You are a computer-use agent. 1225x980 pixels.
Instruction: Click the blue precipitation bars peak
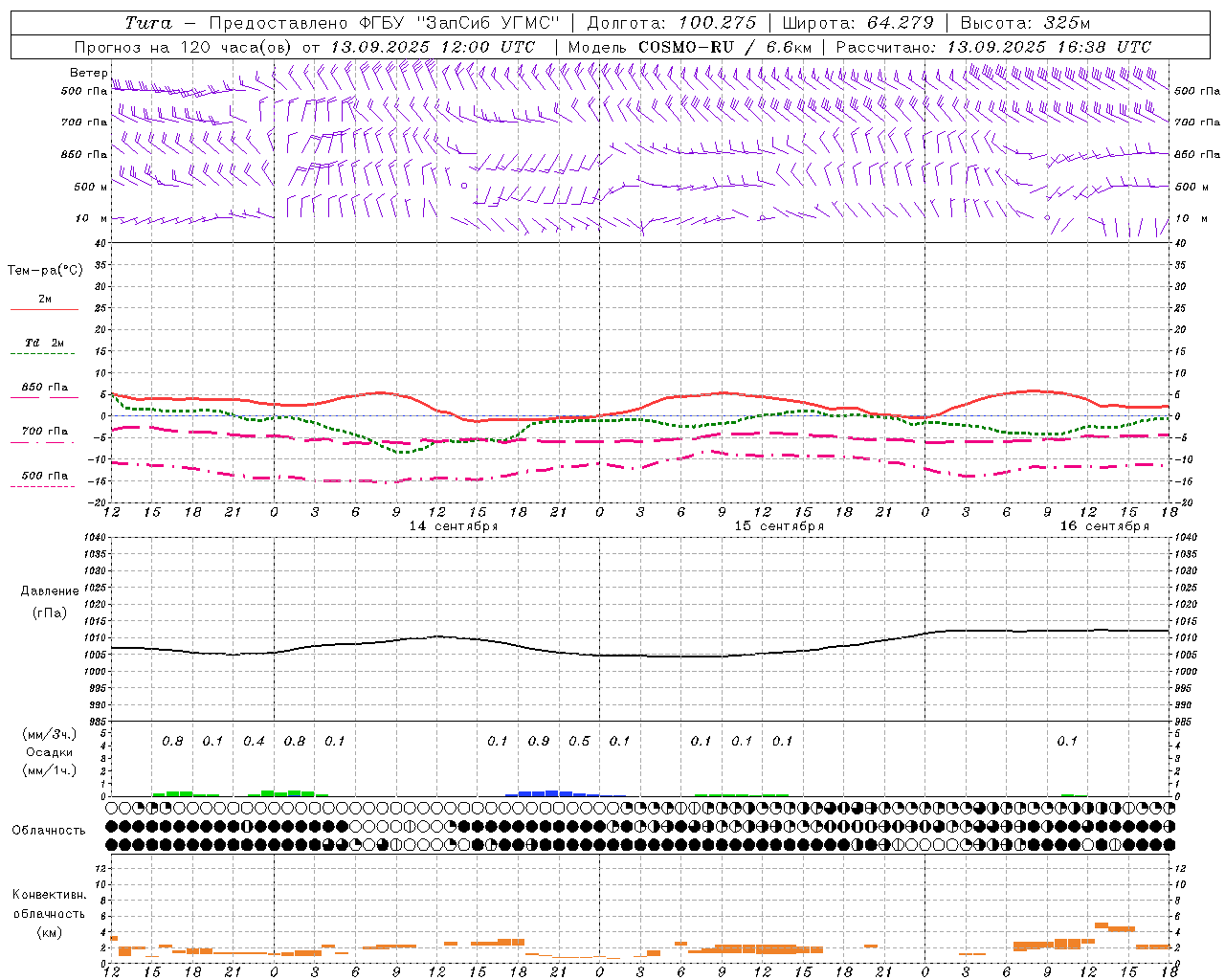click(x=552, y=793)
